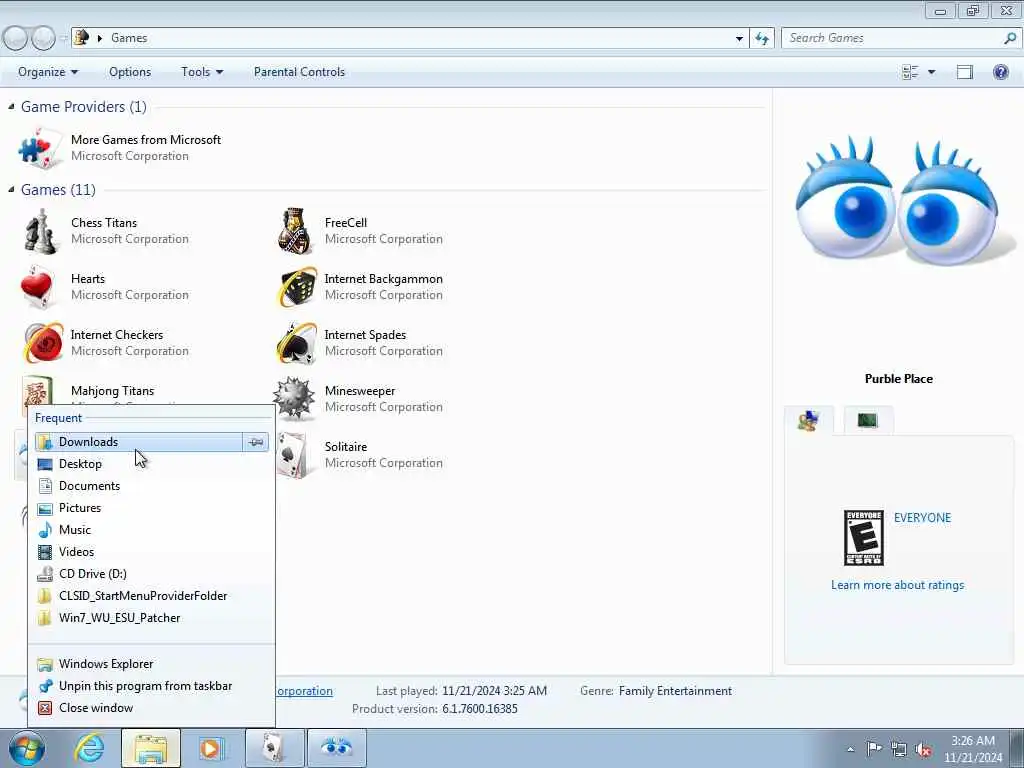Click the ESRB Everyone rating icon
This screenshot has width=1024, height=768.
point(863,538)
